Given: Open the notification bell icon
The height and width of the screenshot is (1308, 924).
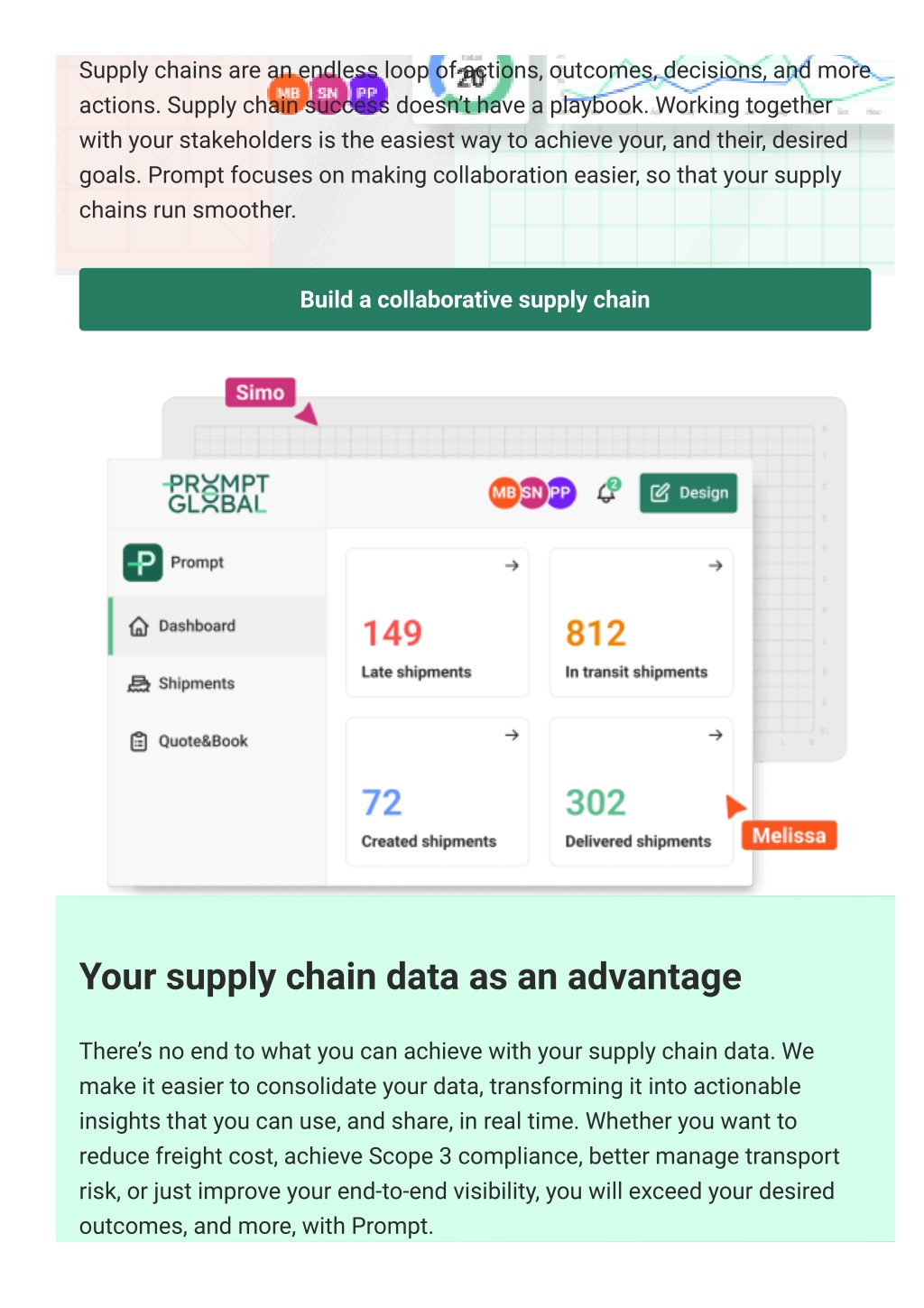Looking at the screenshot, I should pos(607,492).
